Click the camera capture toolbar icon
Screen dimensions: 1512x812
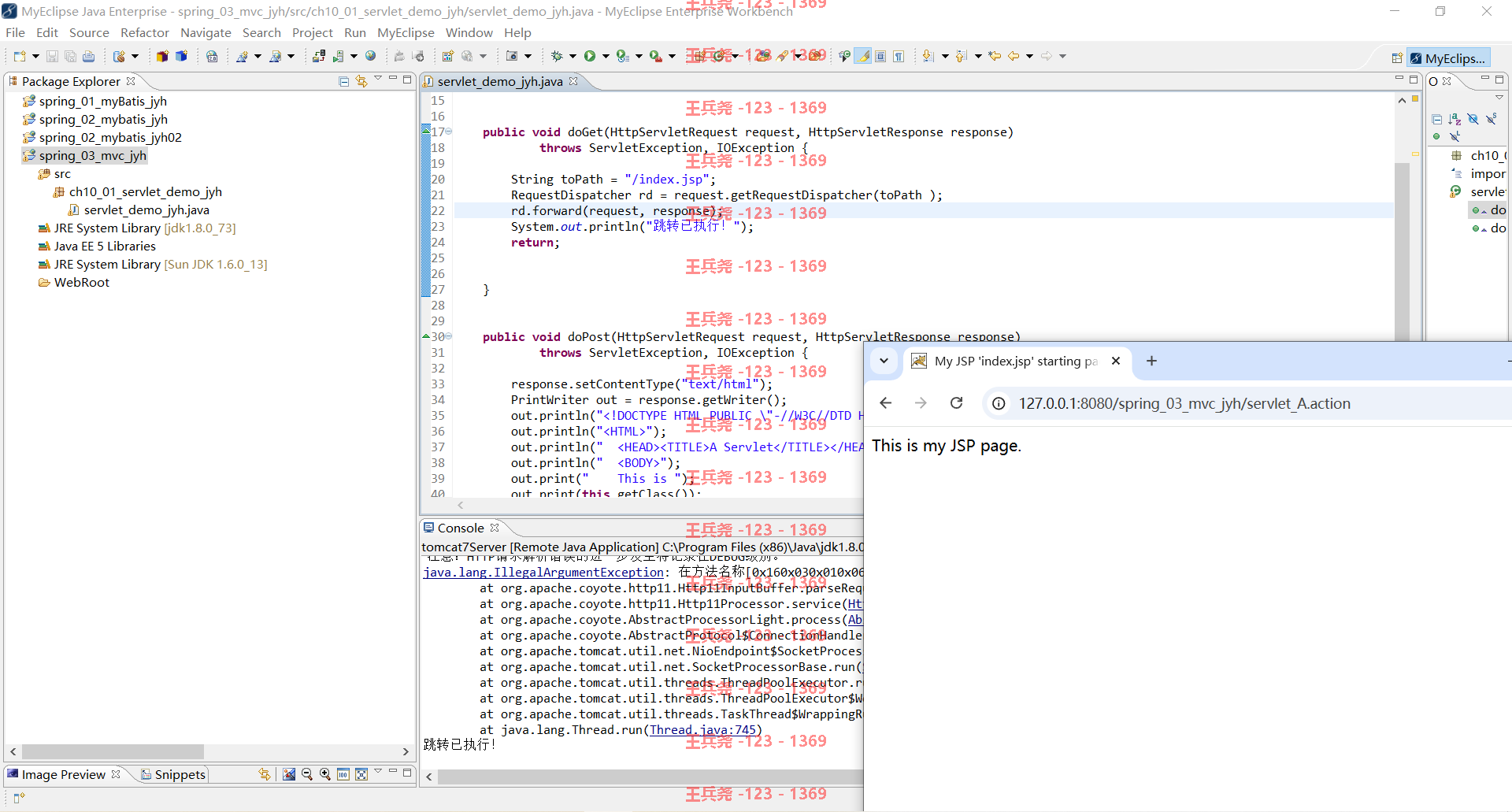(512, 56)
